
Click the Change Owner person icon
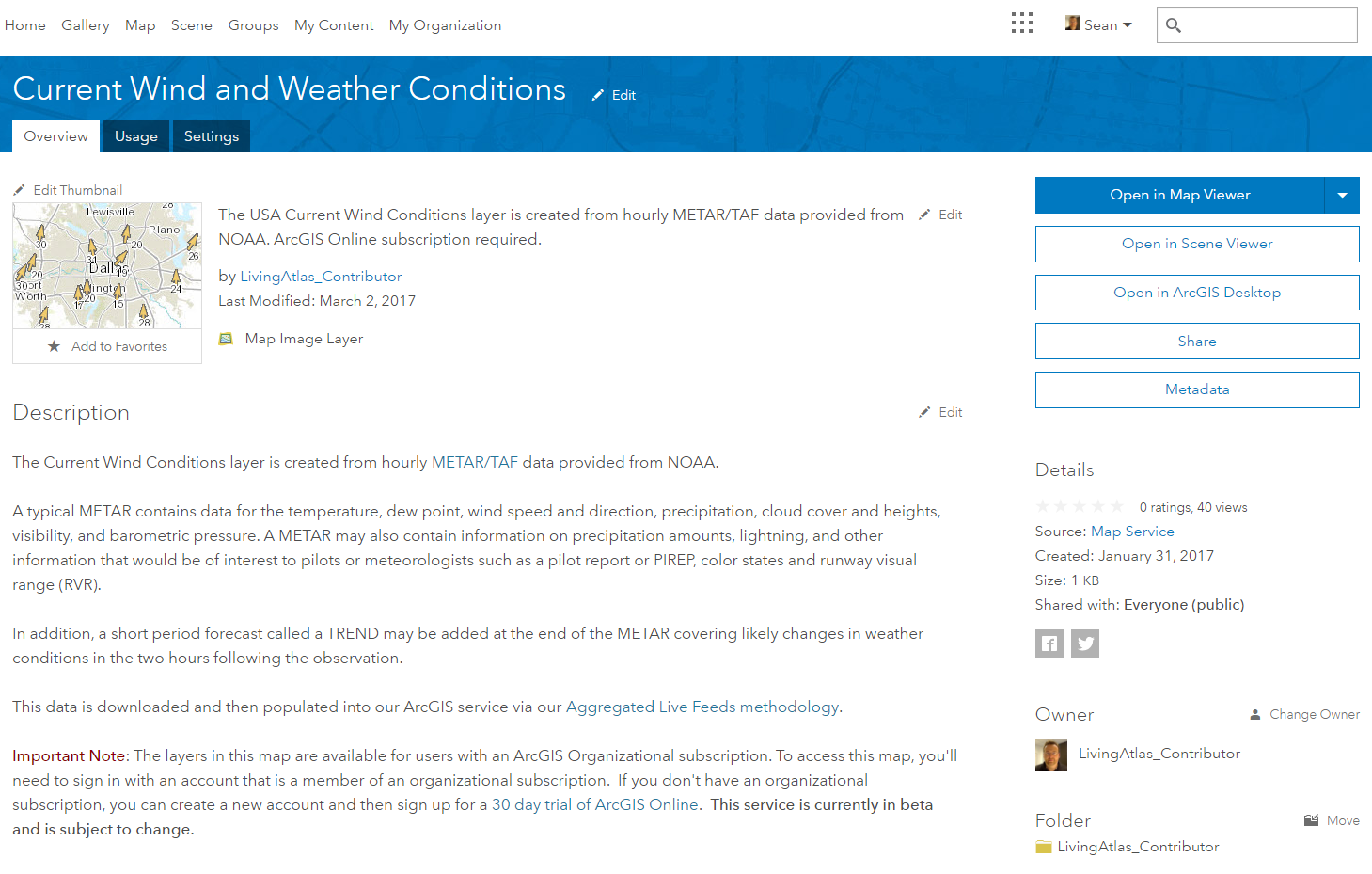click(x=1254, y=714)
